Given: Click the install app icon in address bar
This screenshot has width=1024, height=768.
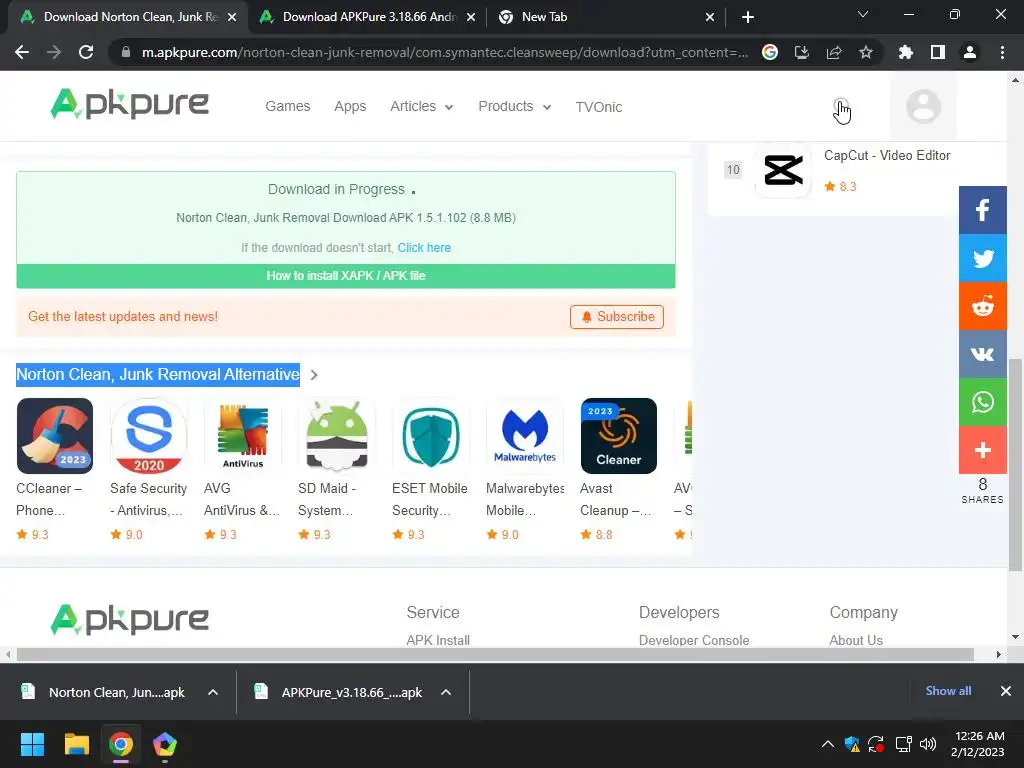Looking at the screenshot, I should coord(802,52).
